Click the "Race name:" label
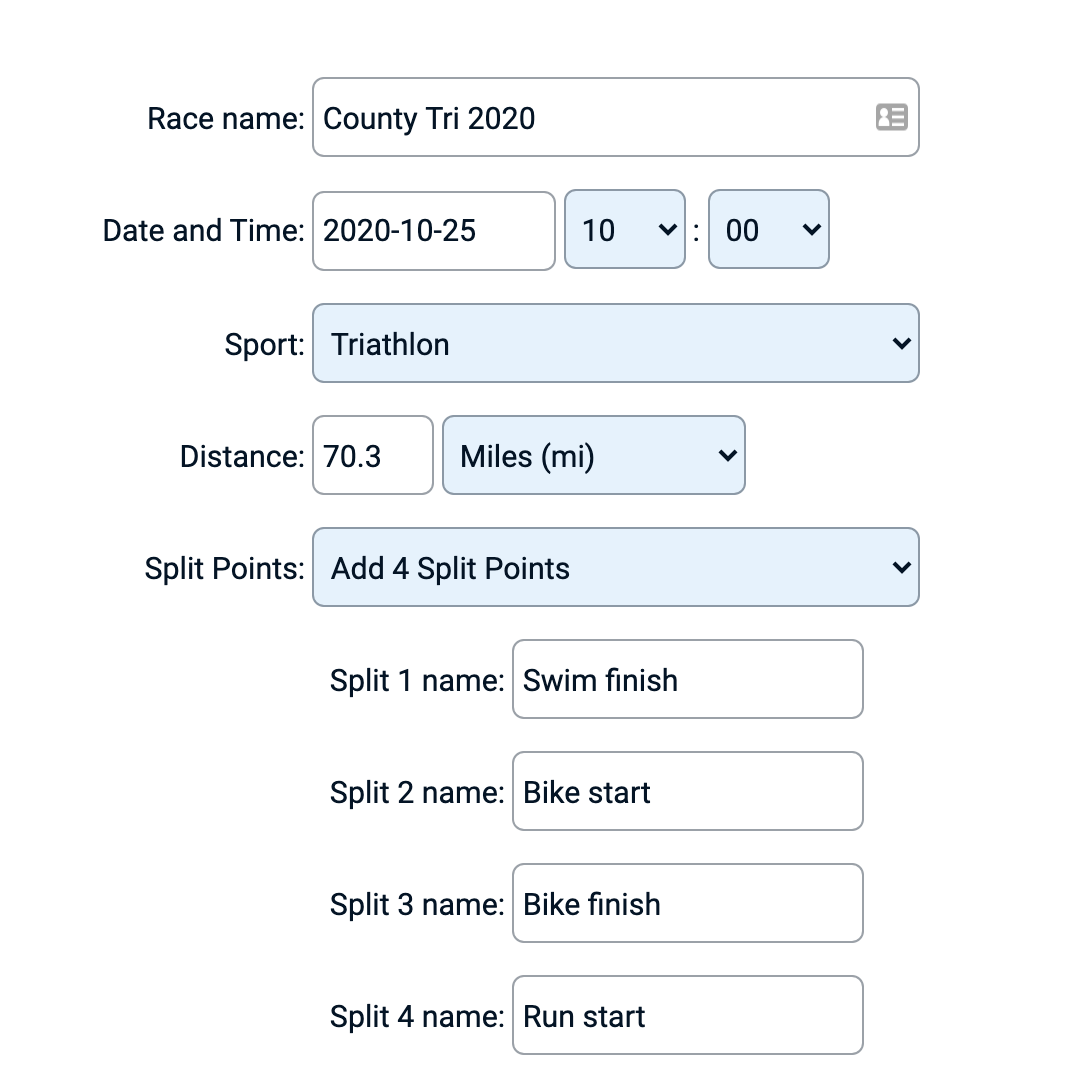 (225, 119)
